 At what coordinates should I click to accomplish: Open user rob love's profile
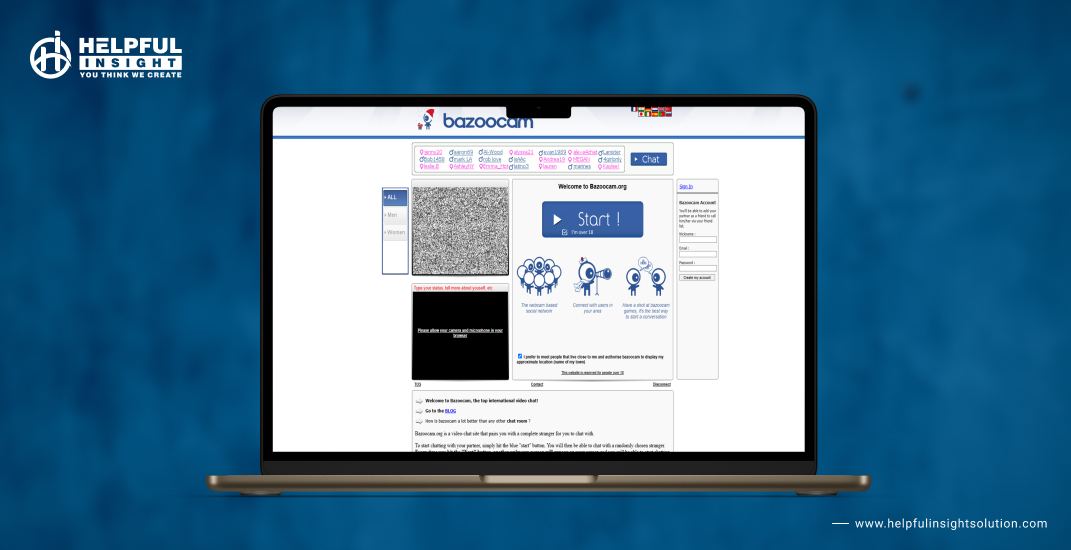(492, 159)
